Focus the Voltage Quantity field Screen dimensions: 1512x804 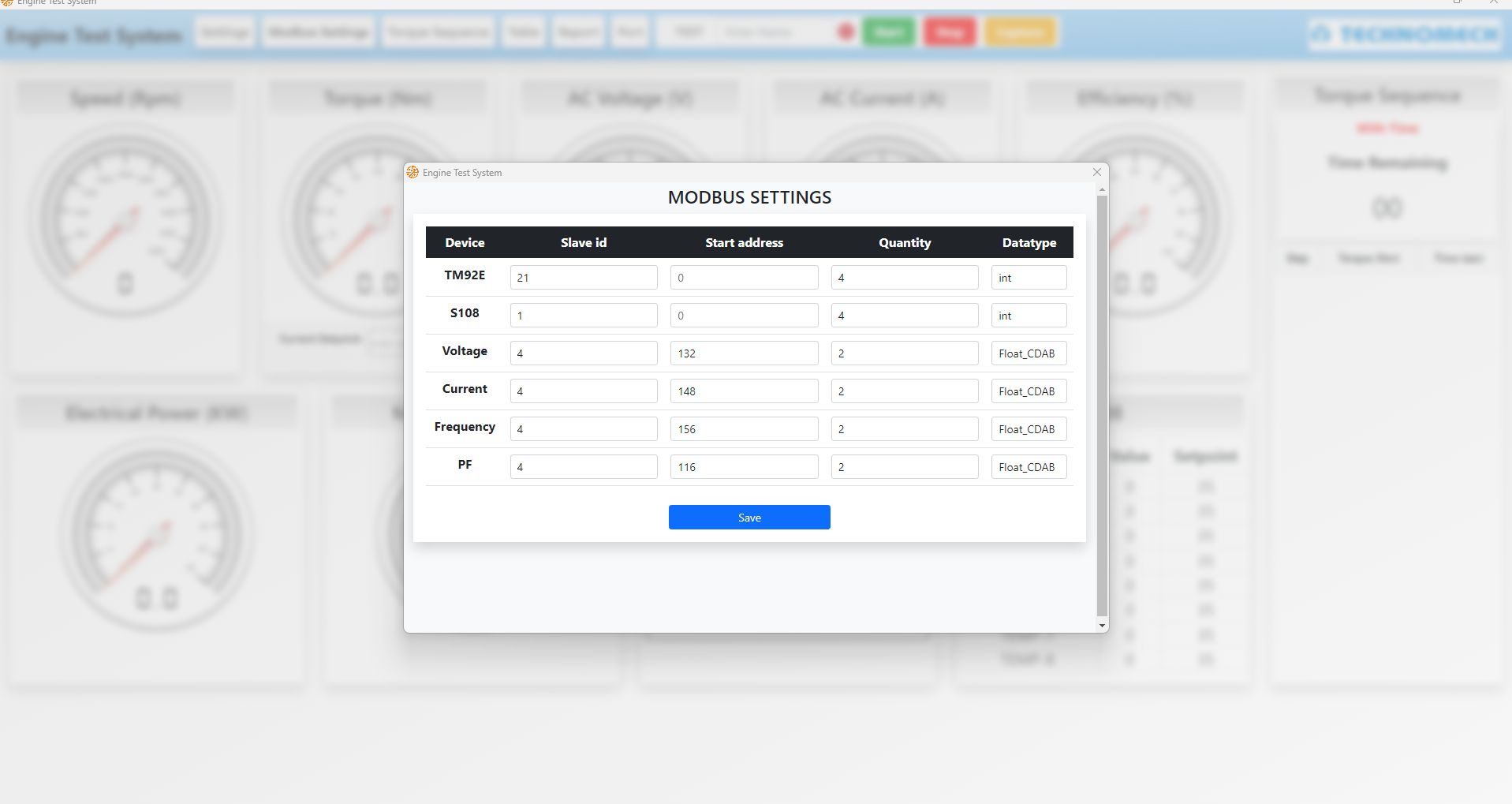coord(905,353)
